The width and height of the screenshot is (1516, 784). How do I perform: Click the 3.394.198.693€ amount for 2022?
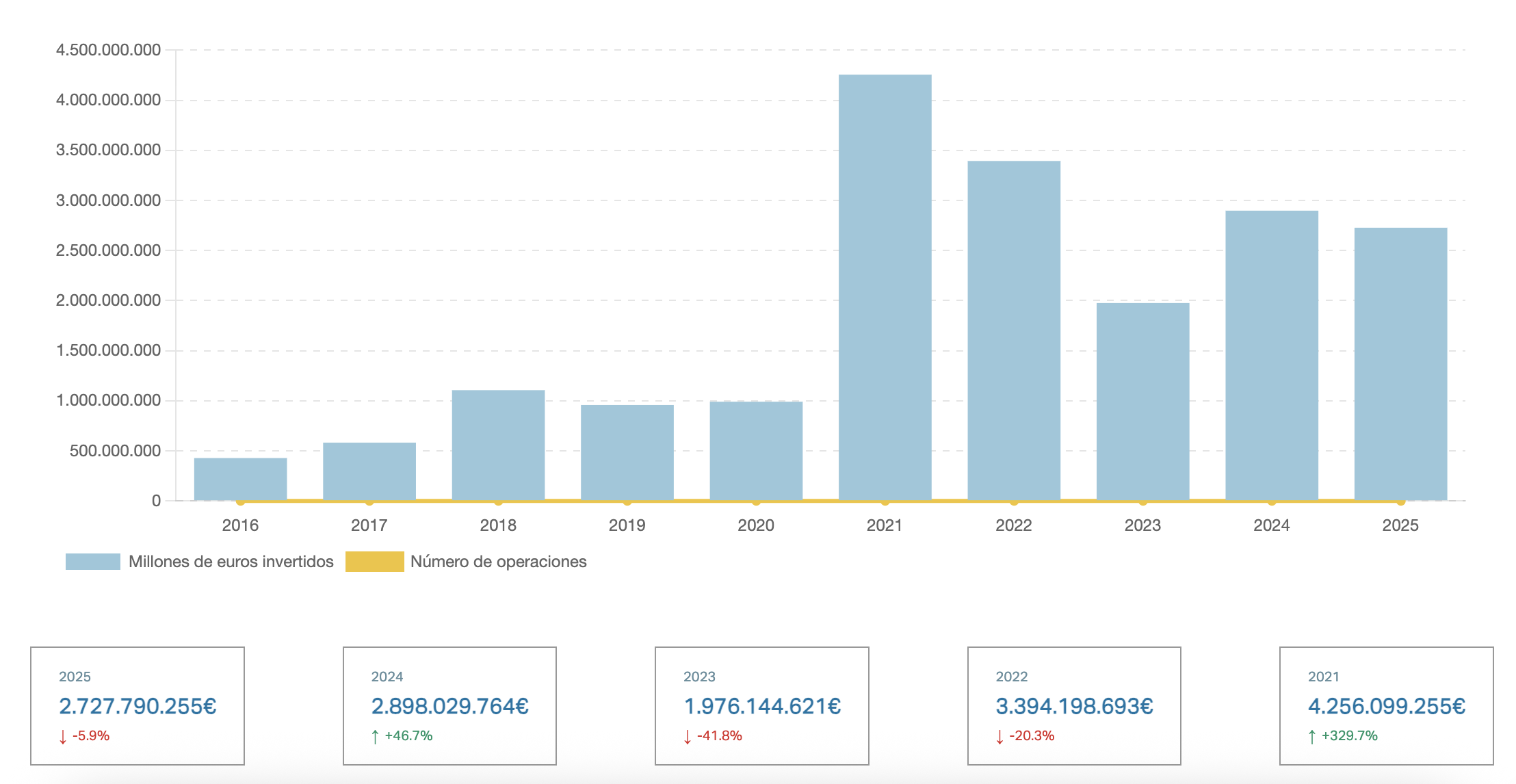coord(1074,706)
